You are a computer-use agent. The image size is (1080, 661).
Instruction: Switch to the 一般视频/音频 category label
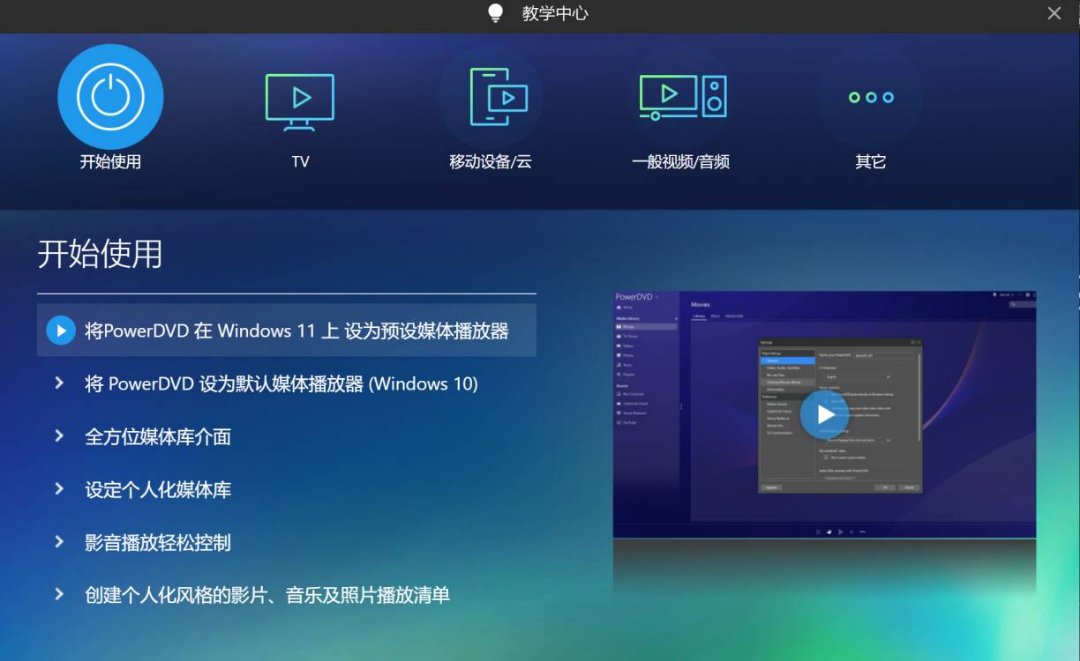point(681,162)
